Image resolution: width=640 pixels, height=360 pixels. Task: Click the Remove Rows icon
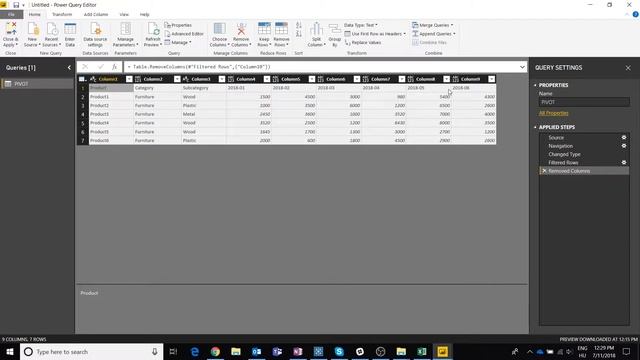(281, 29)
